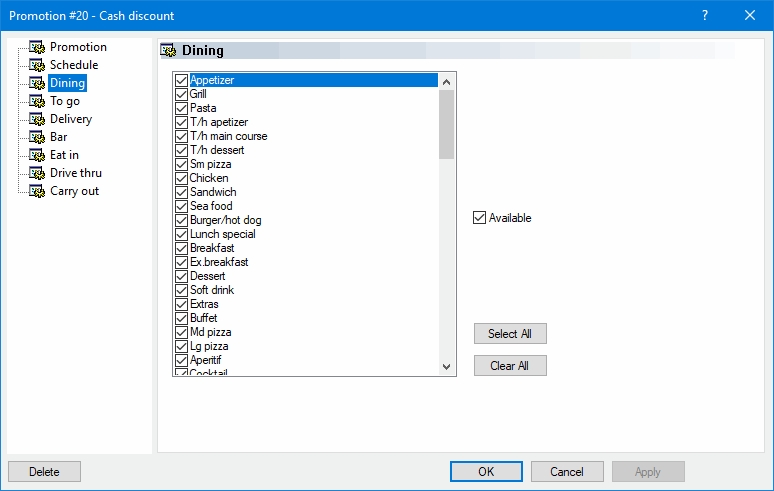This screenshot has height=491, width=774.
Task: Click the Promotion tree icon
Action: click(x=37, y=47)
